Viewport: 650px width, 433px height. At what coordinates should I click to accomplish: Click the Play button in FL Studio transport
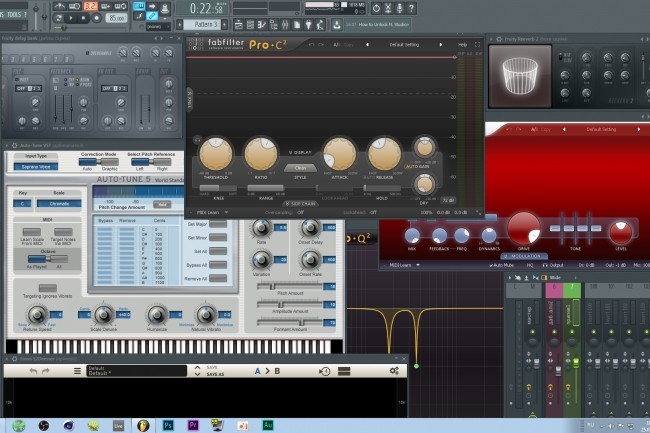pos(70,18)
